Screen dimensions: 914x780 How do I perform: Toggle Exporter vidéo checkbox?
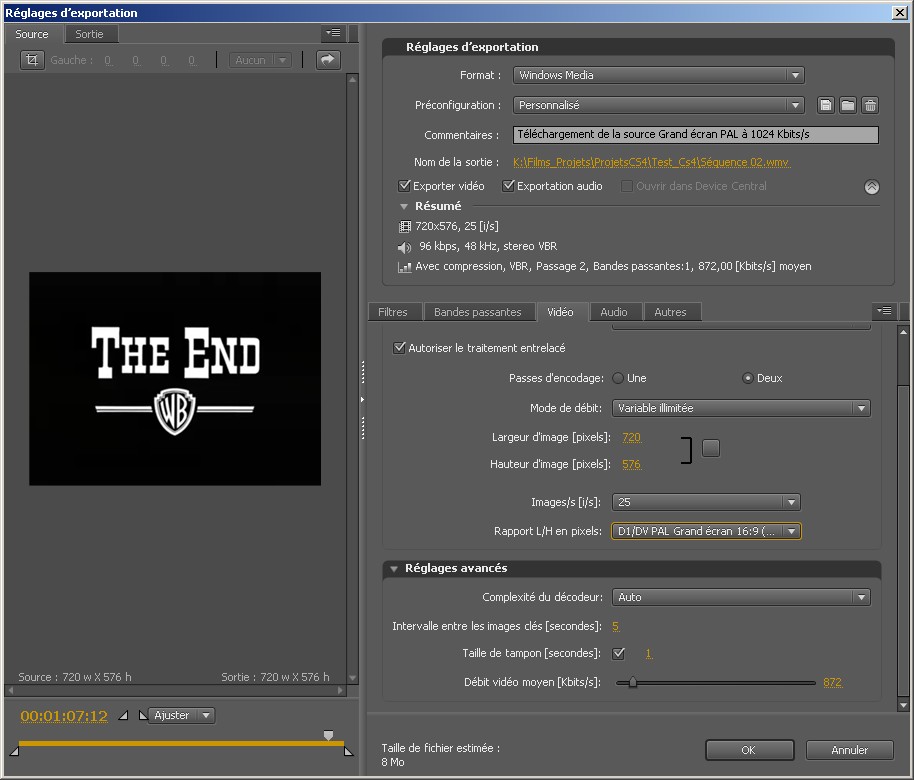404,186
